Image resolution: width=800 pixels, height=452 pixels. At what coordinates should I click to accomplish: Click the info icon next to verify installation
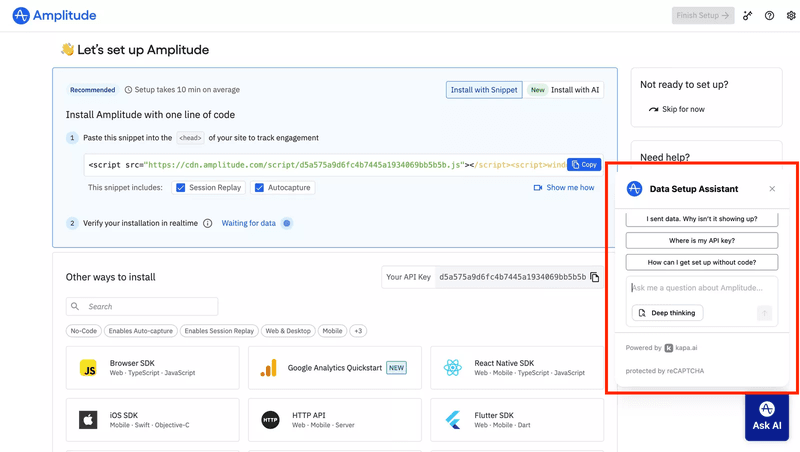[x=208, y=224]
